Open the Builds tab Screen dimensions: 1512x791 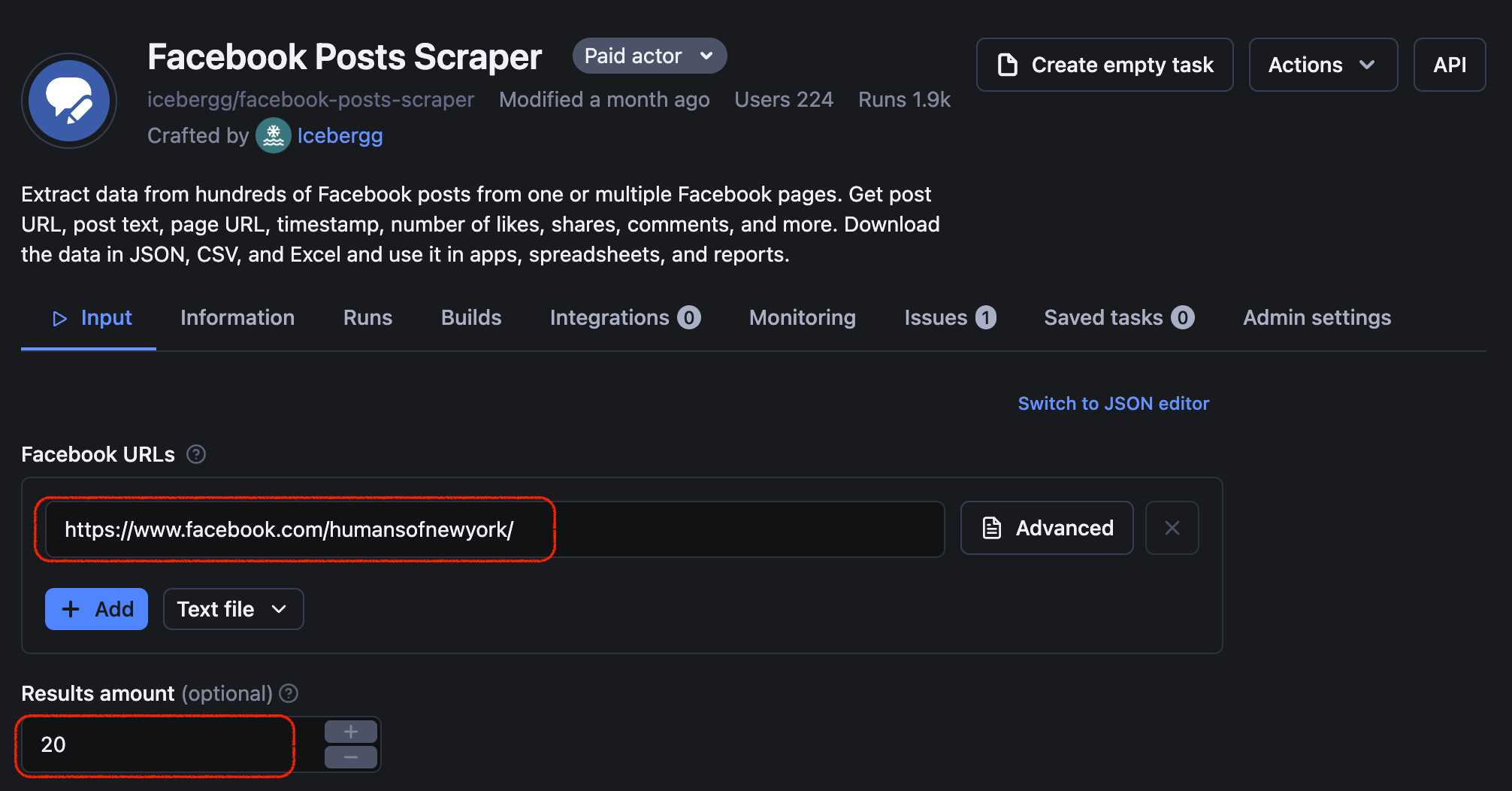471,317
